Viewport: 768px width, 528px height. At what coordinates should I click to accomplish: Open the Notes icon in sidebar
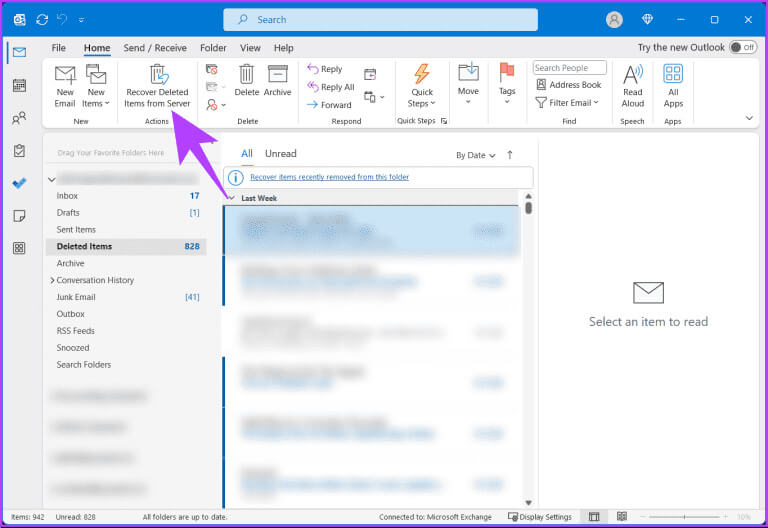click(x=19, y=216)
